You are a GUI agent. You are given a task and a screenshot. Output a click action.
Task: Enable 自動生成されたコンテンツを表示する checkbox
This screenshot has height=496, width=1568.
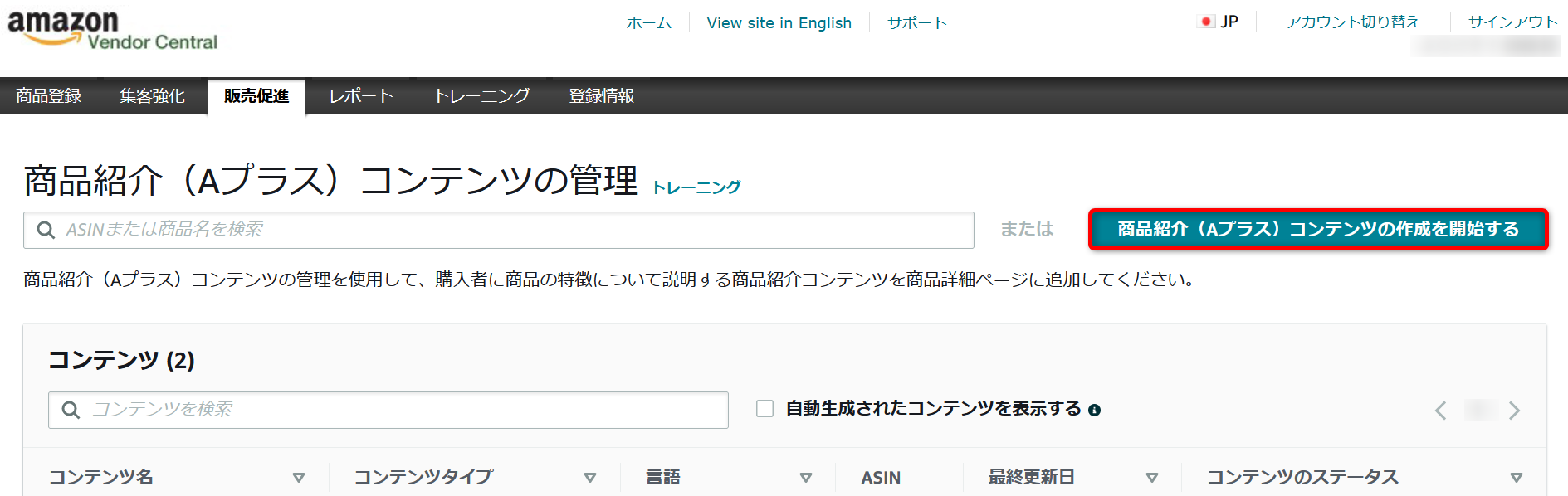coord(764,408)
